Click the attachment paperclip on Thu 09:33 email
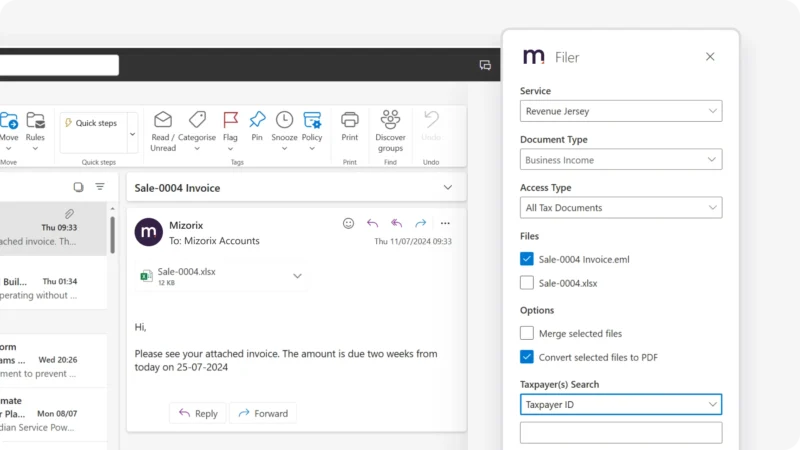 pyautogui.click(x=69, y=214)
